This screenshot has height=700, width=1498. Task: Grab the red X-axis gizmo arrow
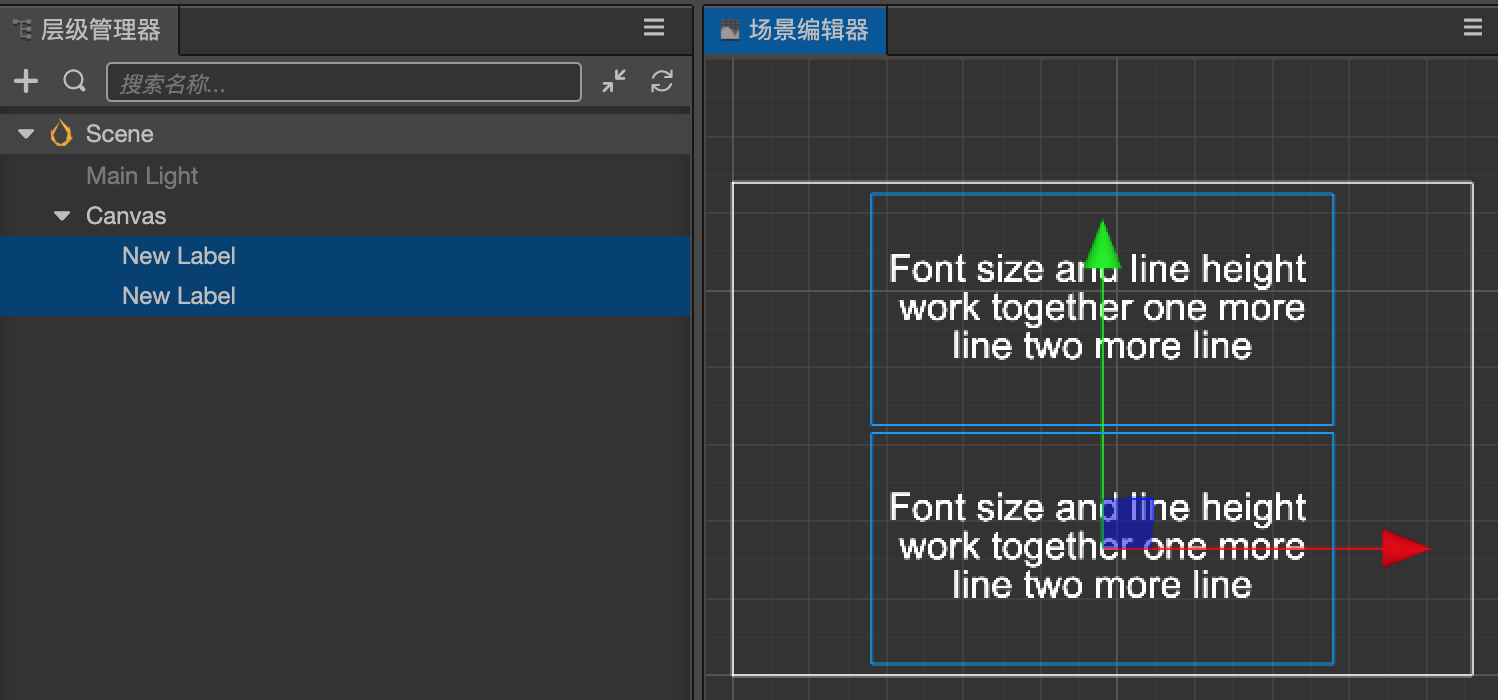(x=1406, y=548)
